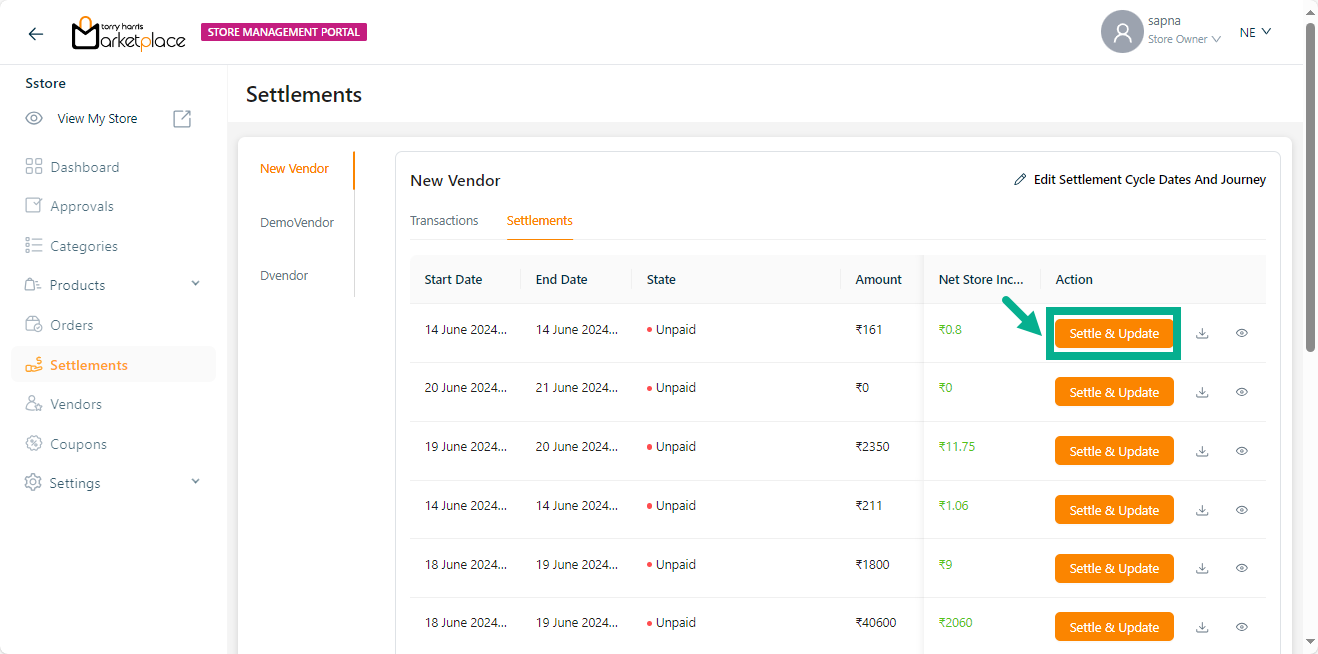Click the page vertical scrollbar

point(1310,190)
